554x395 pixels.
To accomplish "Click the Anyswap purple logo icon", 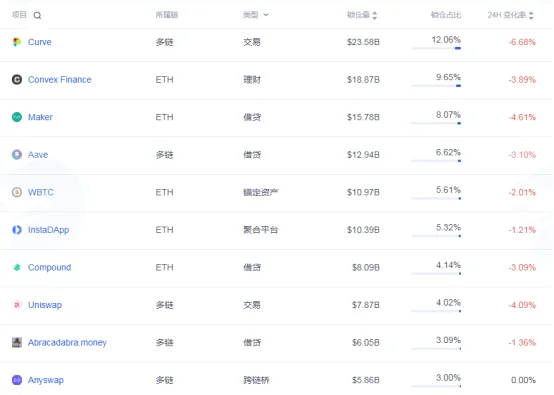I will [17, 380].
